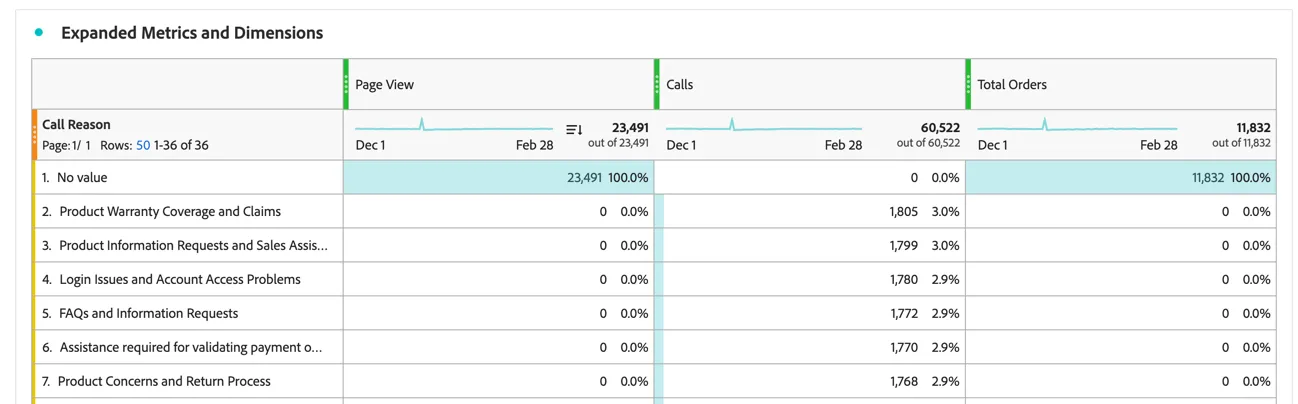Change the rows per page value 50

tap(143, 145)
